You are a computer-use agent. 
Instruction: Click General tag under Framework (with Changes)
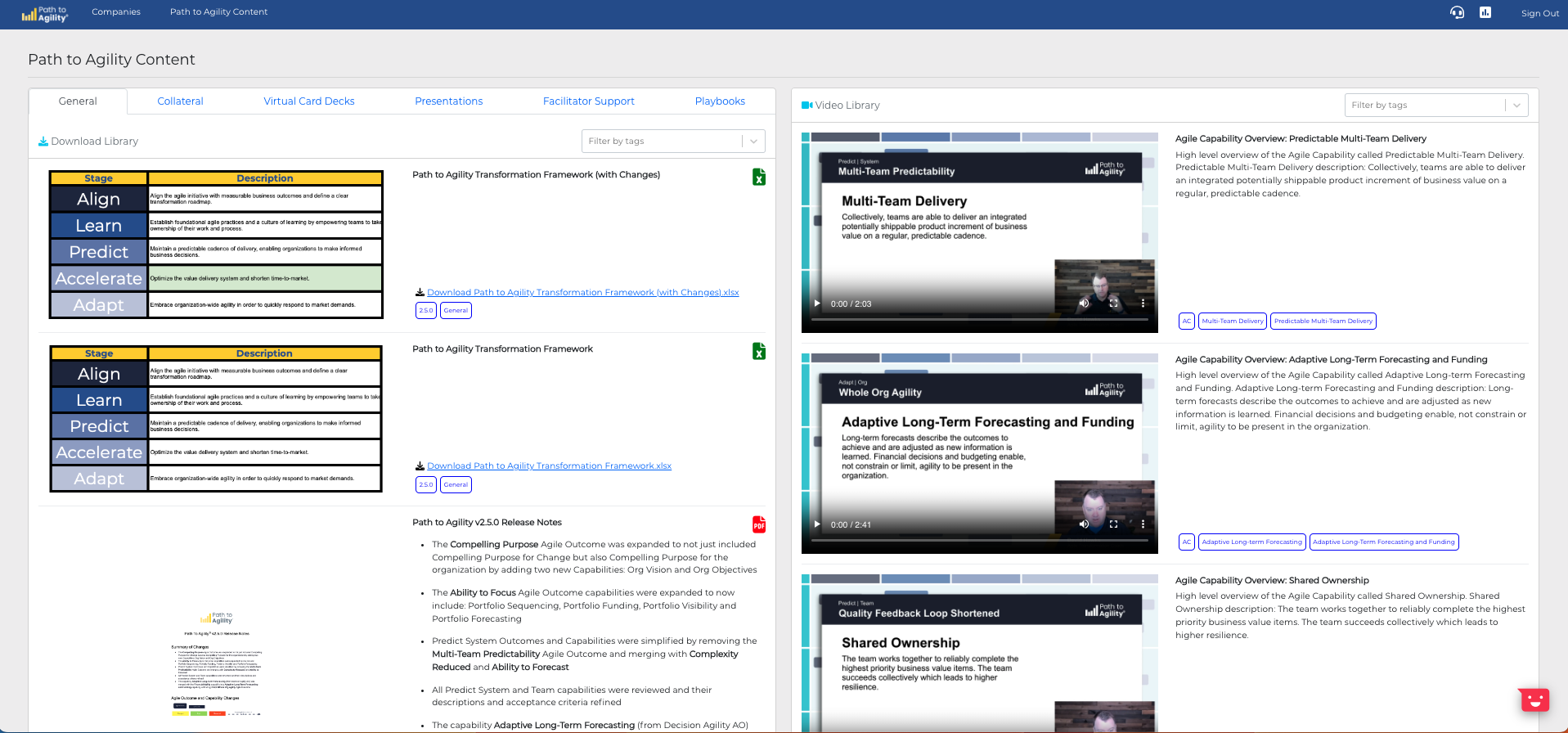[456, 311]
